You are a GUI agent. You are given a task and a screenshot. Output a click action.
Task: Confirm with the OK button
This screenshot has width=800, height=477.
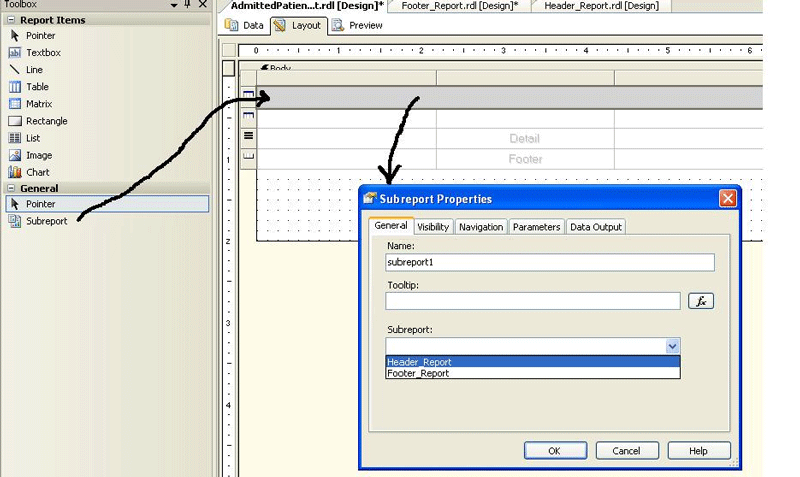(x=555, y=450)
